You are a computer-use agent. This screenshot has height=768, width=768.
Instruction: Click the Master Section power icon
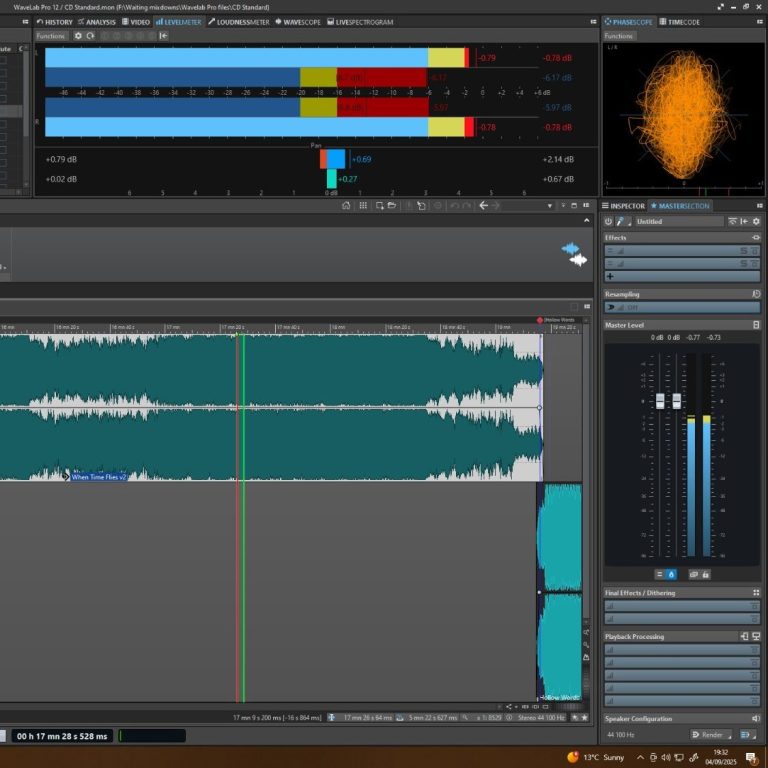click(608, 221)
